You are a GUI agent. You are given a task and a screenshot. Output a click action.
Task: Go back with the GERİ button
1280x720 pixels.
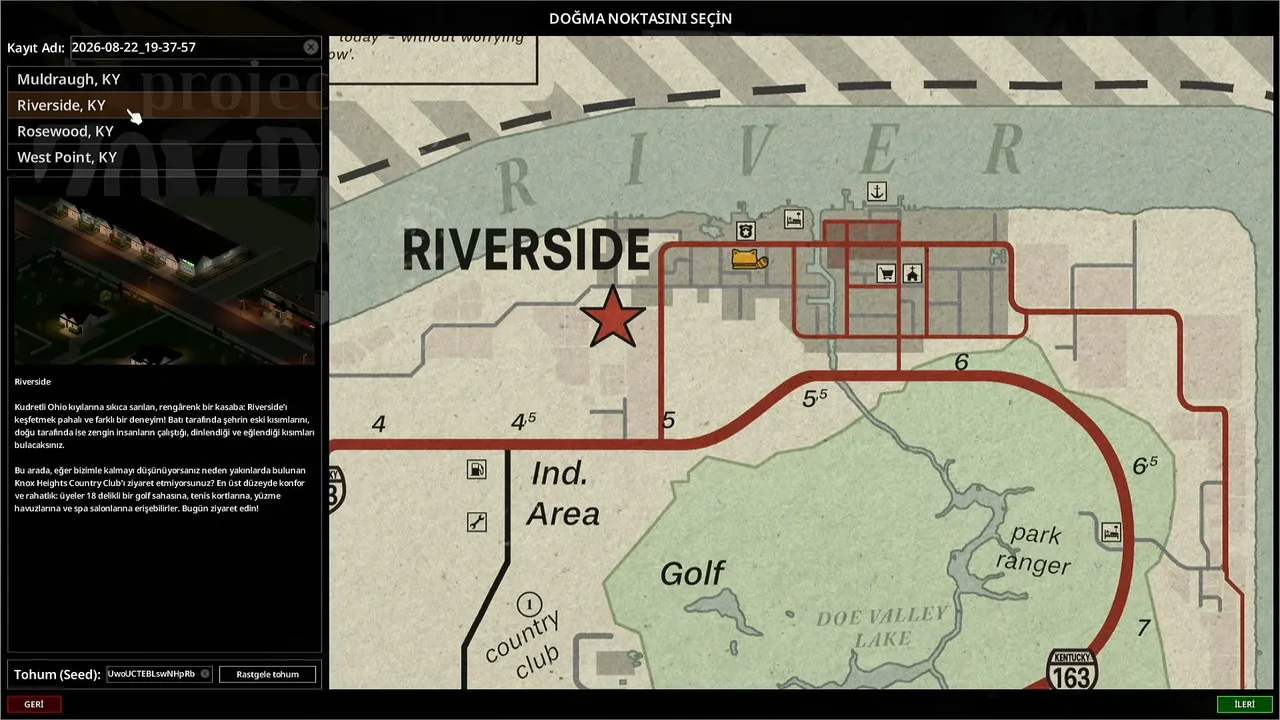click(x=34, y=704)
